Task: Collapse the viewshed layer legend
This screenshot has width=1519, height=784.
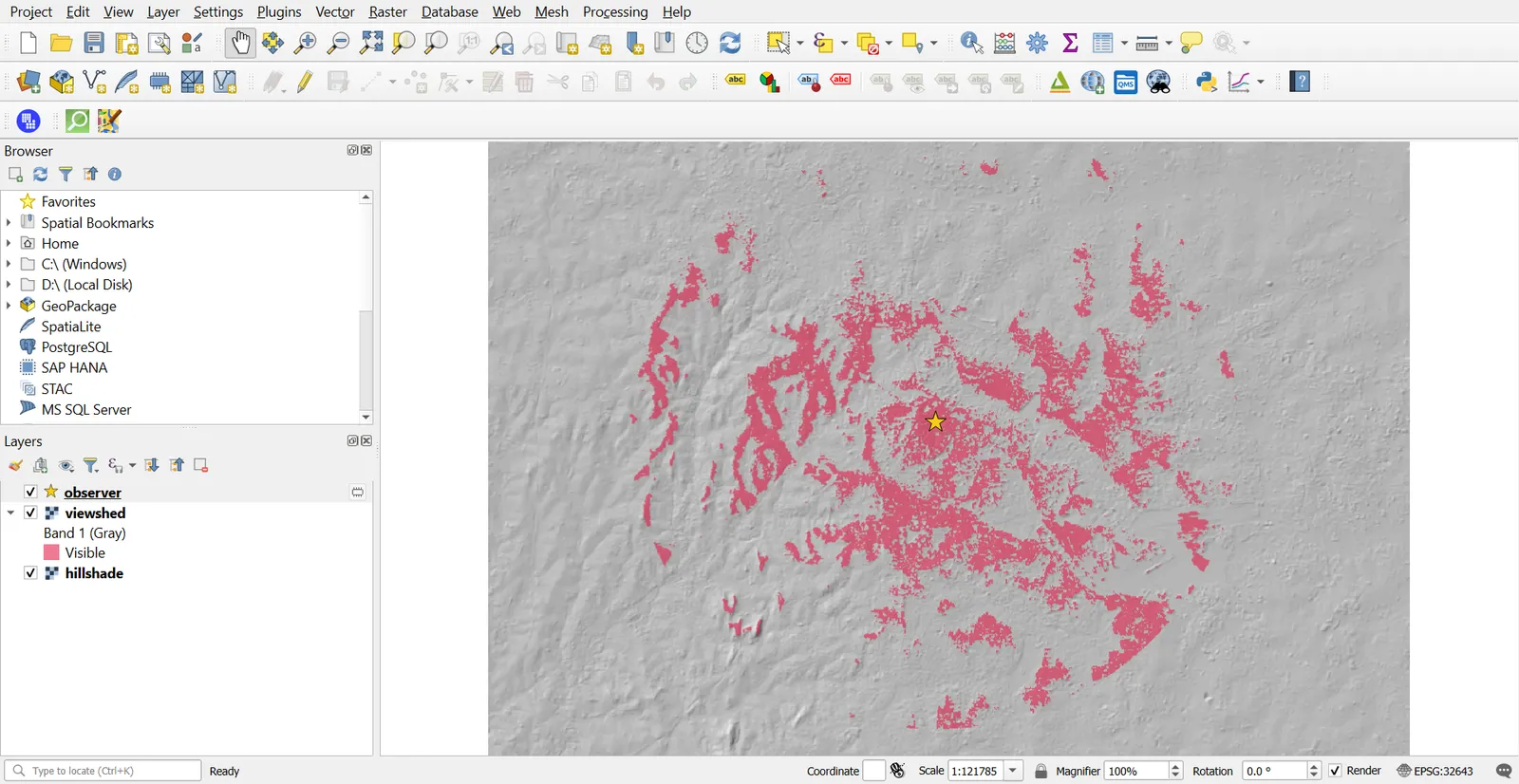Action: 10,513
